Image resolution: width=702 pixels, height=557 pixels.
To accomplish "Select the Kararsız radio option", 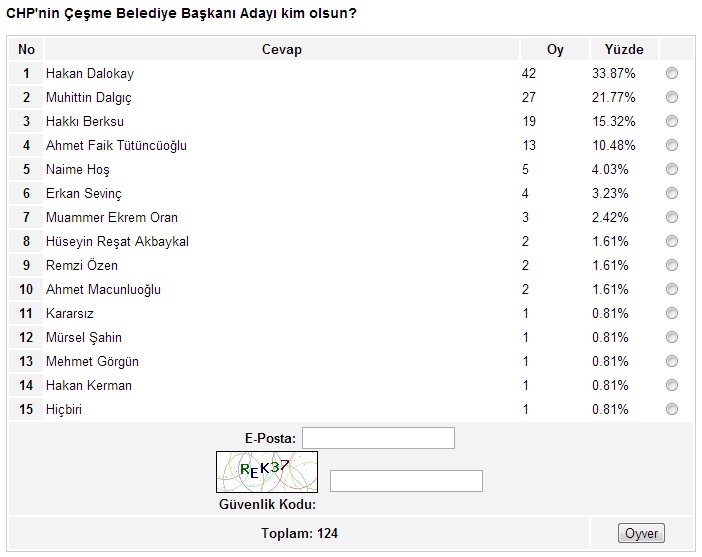I will pos(671,314).
